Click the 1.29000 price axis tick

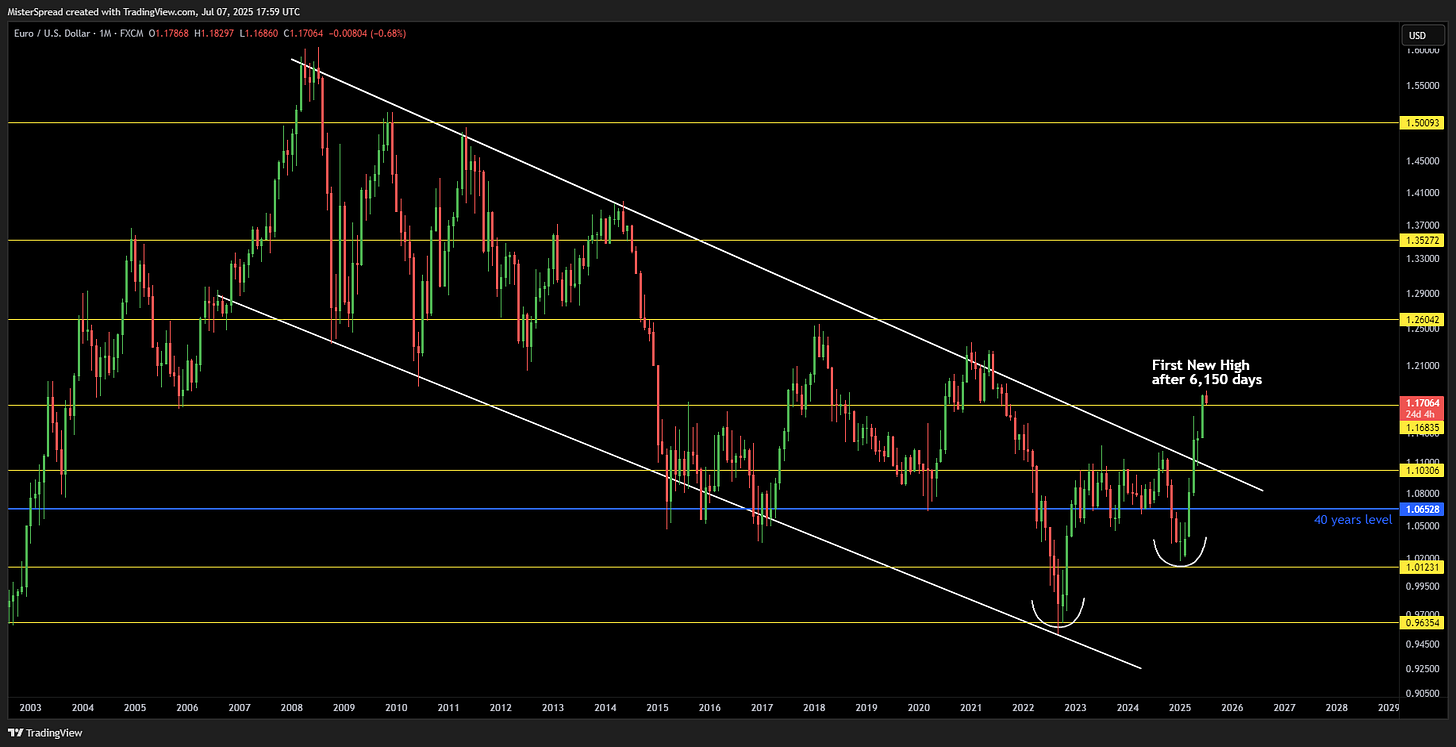pyautogui.click(x=1424, y=293)
